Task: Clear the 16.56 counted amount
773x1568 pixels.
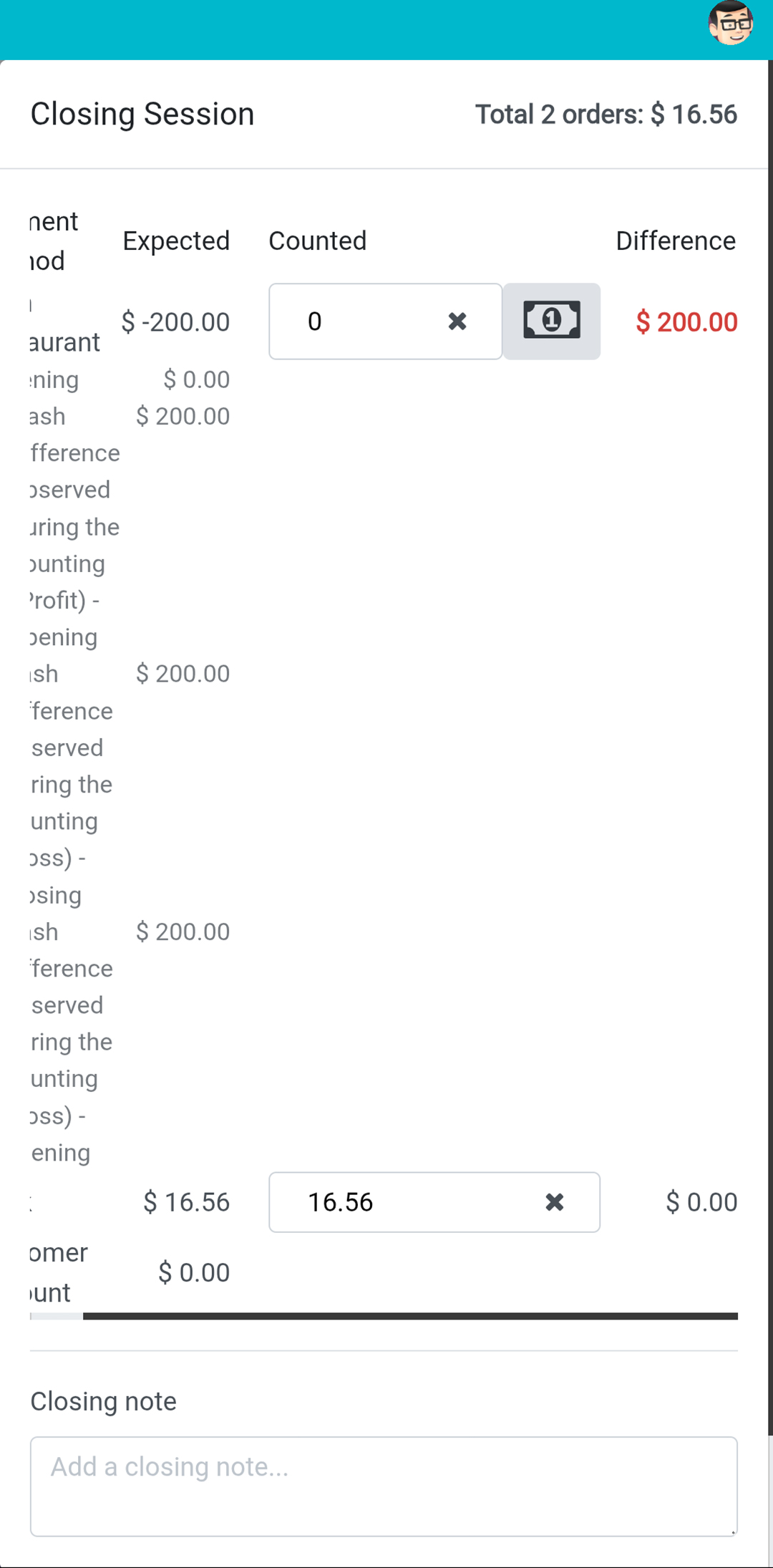Action: pyautogui.click(x=555, y=1201)
